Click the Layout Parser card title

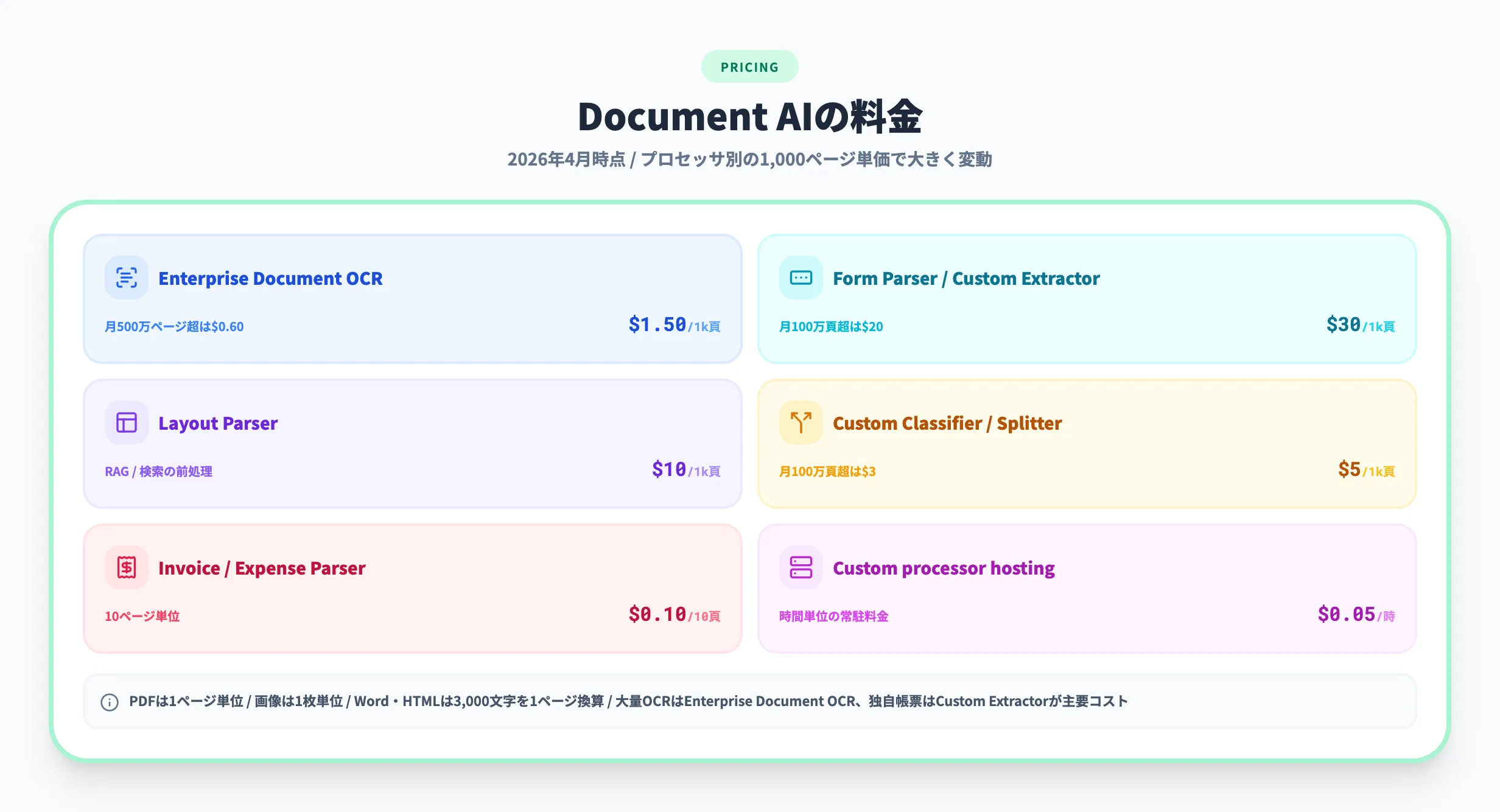click(x=217, y=423)
